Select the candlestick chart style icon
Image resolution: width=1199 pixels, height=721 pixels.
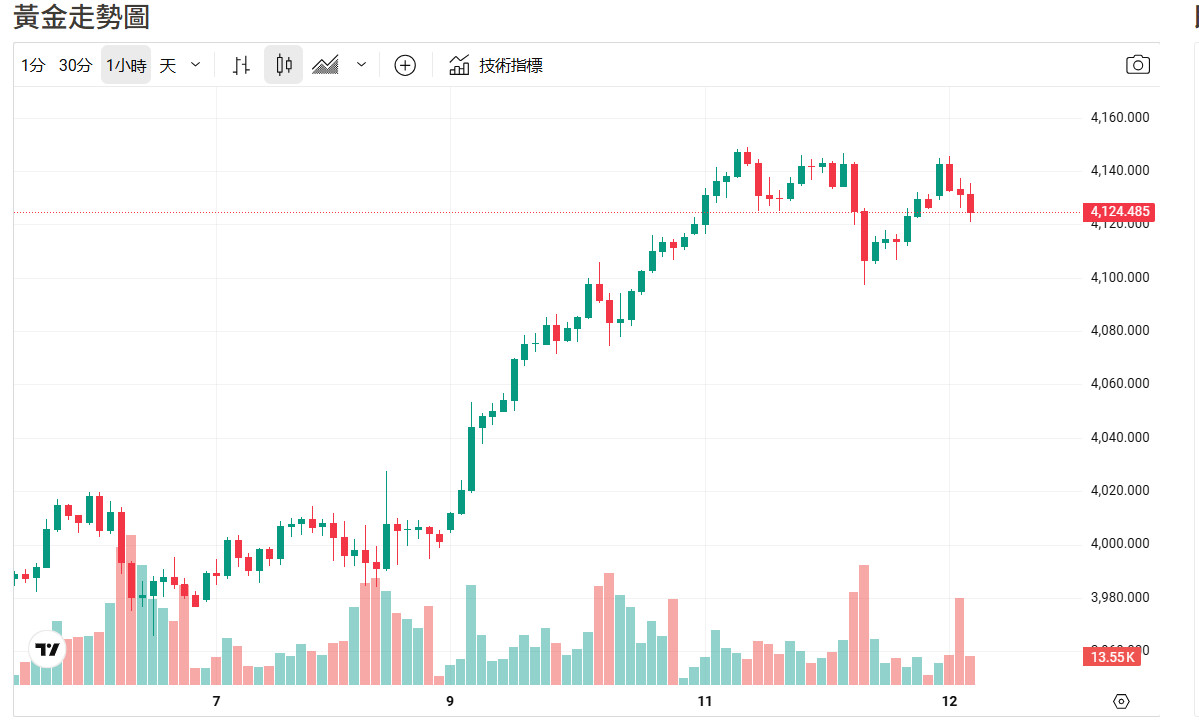click(284, 65)
